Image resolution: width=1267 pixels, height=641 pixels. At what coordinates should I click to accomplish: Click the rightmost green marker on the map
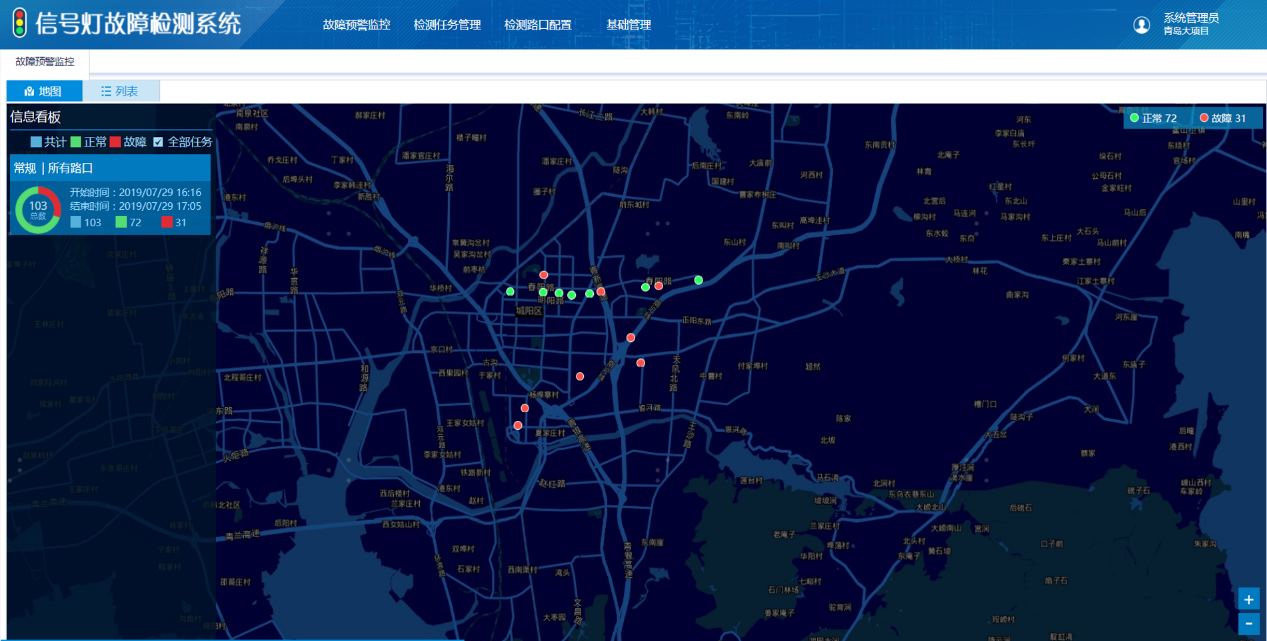[699, 280]
